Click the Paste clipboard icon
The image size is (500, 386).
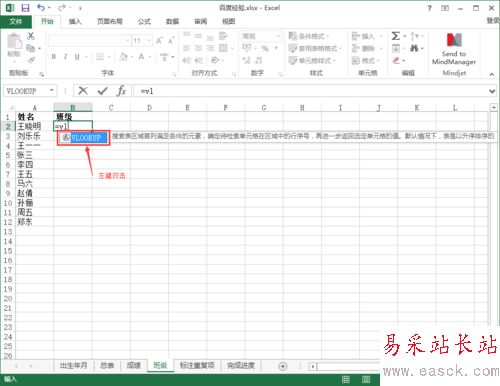pyautogui.click(x=14, y=41)
